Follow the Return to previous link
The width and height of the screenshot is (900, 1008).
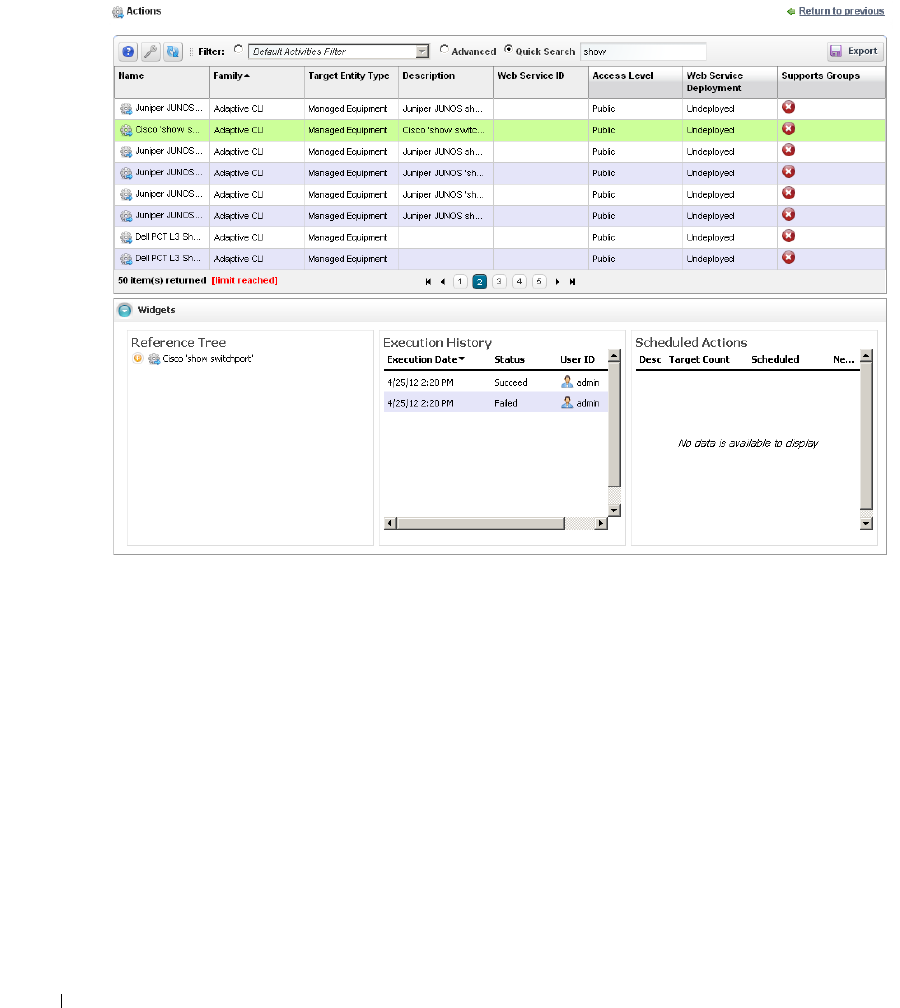pyautogui.click(x=841, y=11)
